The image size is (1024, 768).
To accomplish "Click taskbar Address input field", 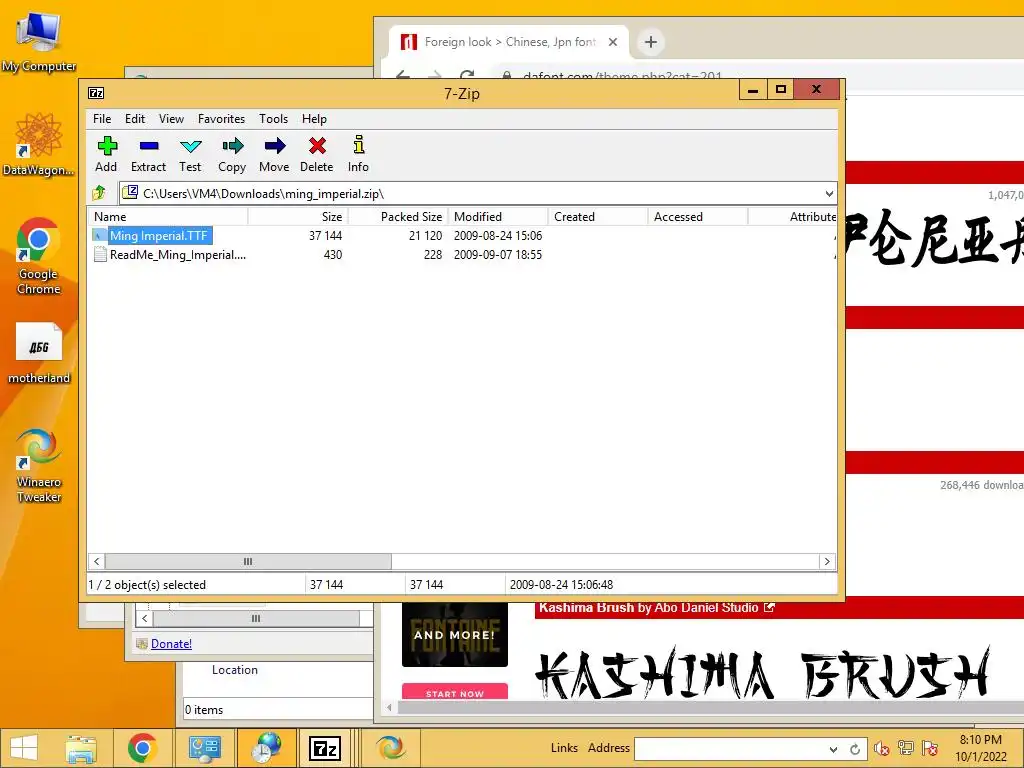I will [729, 748].
